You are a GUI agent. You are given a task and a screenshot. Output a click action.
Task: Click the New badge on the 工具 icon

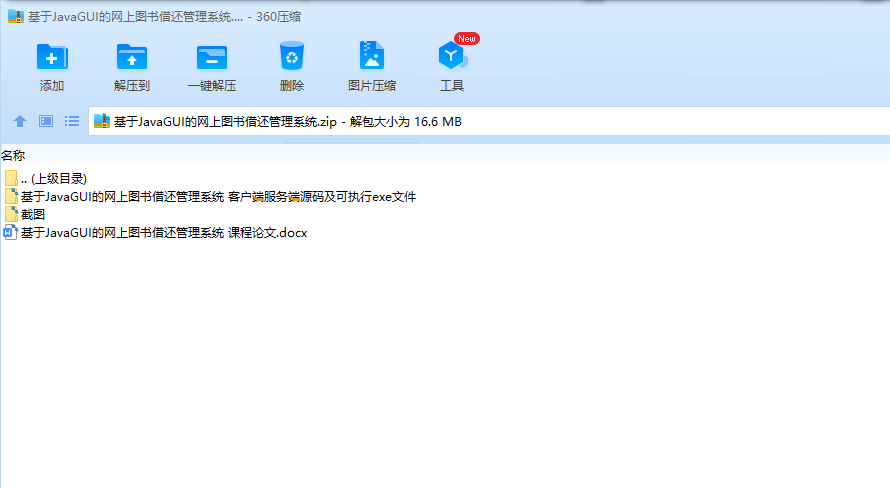pos(467,39)
